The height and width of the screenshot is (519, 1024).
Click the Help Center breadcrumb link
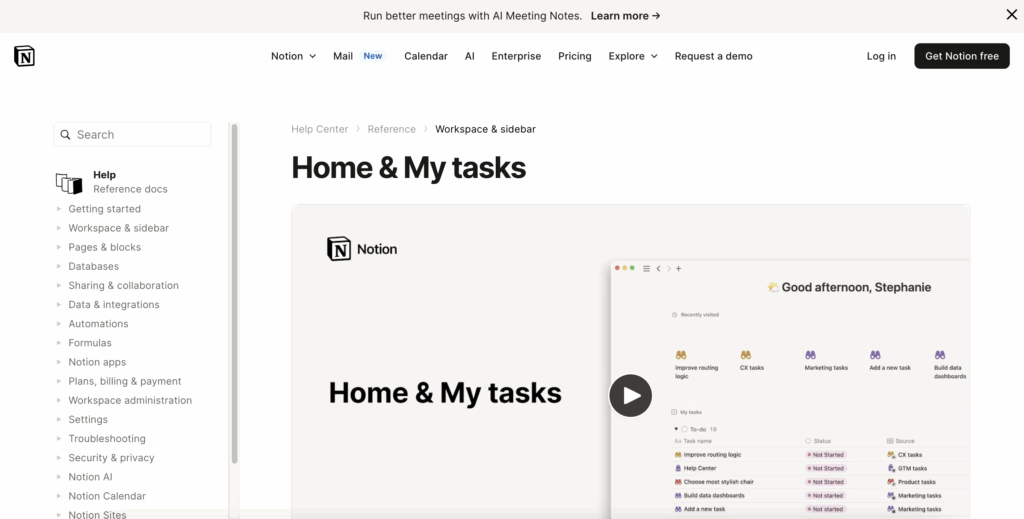320,129
